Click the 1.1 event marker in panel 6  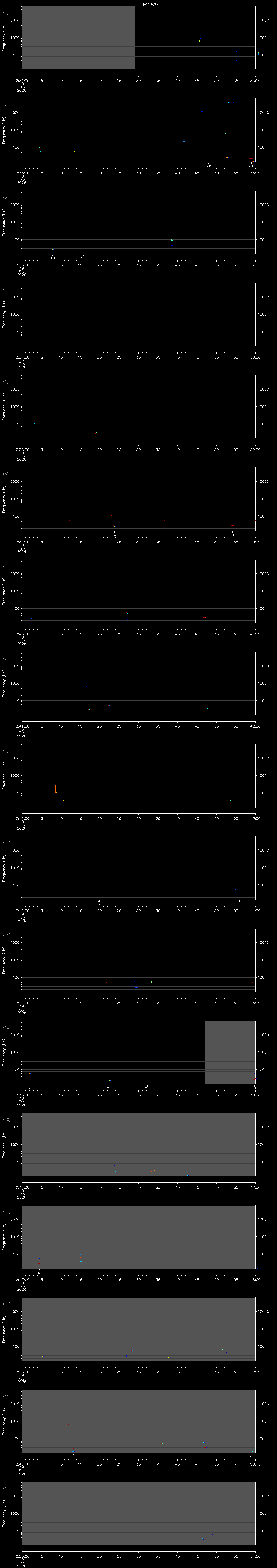(232, 534)
